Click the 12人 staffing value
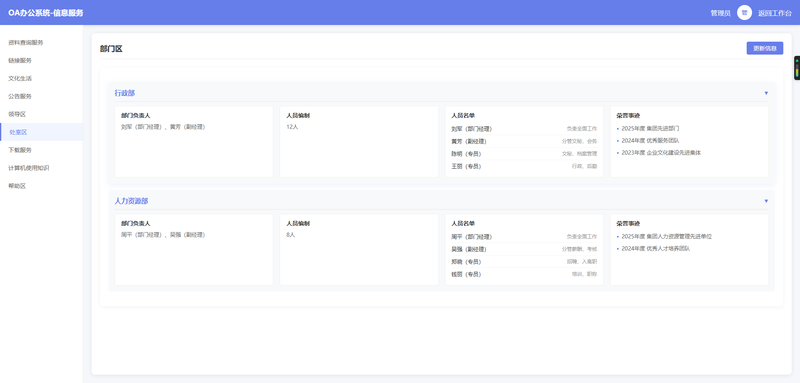800x383 pixels. coord(292,126)
